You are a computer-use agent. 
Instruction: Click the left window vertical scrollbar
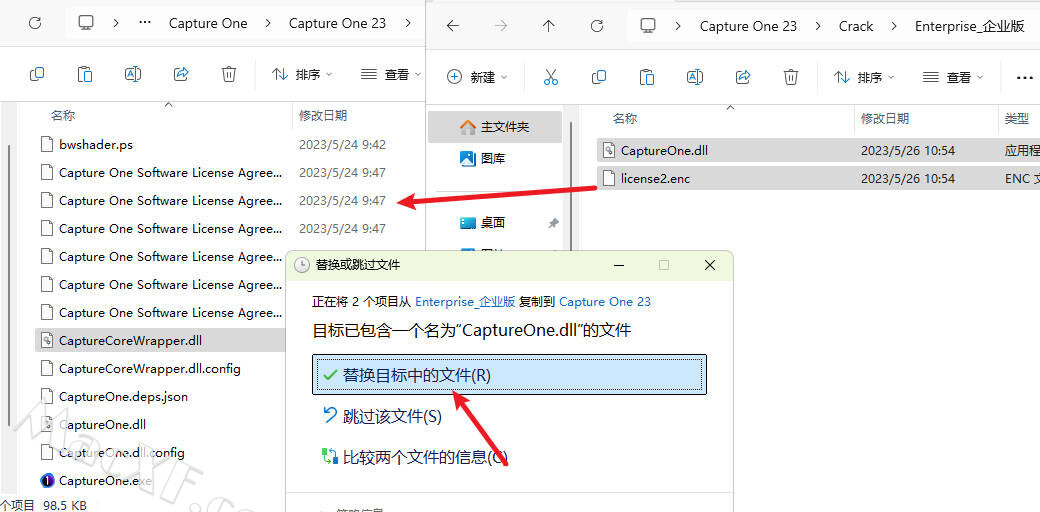pyautogui.click(x=8, y=285)
